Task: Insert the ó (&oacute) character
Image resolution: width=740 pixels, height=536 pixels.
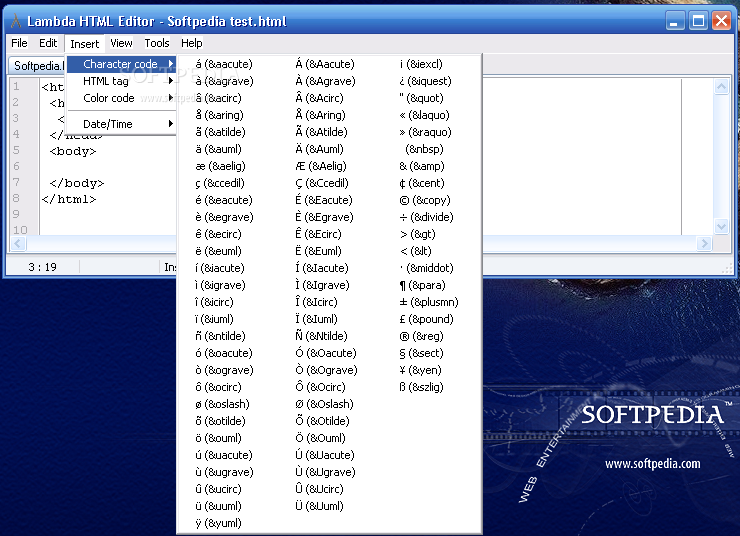Action: click(x=224, y=353)
